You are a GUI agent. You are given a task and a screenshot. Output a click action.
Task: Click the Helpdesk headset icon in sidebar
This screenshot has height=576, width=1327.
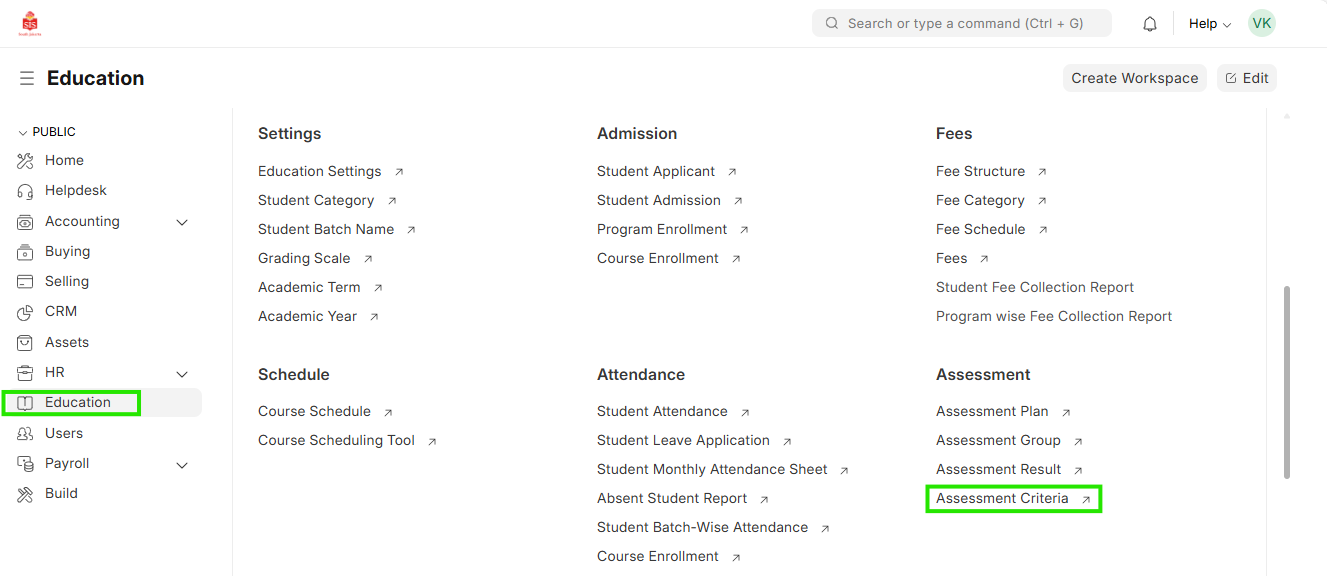[26, 191]
